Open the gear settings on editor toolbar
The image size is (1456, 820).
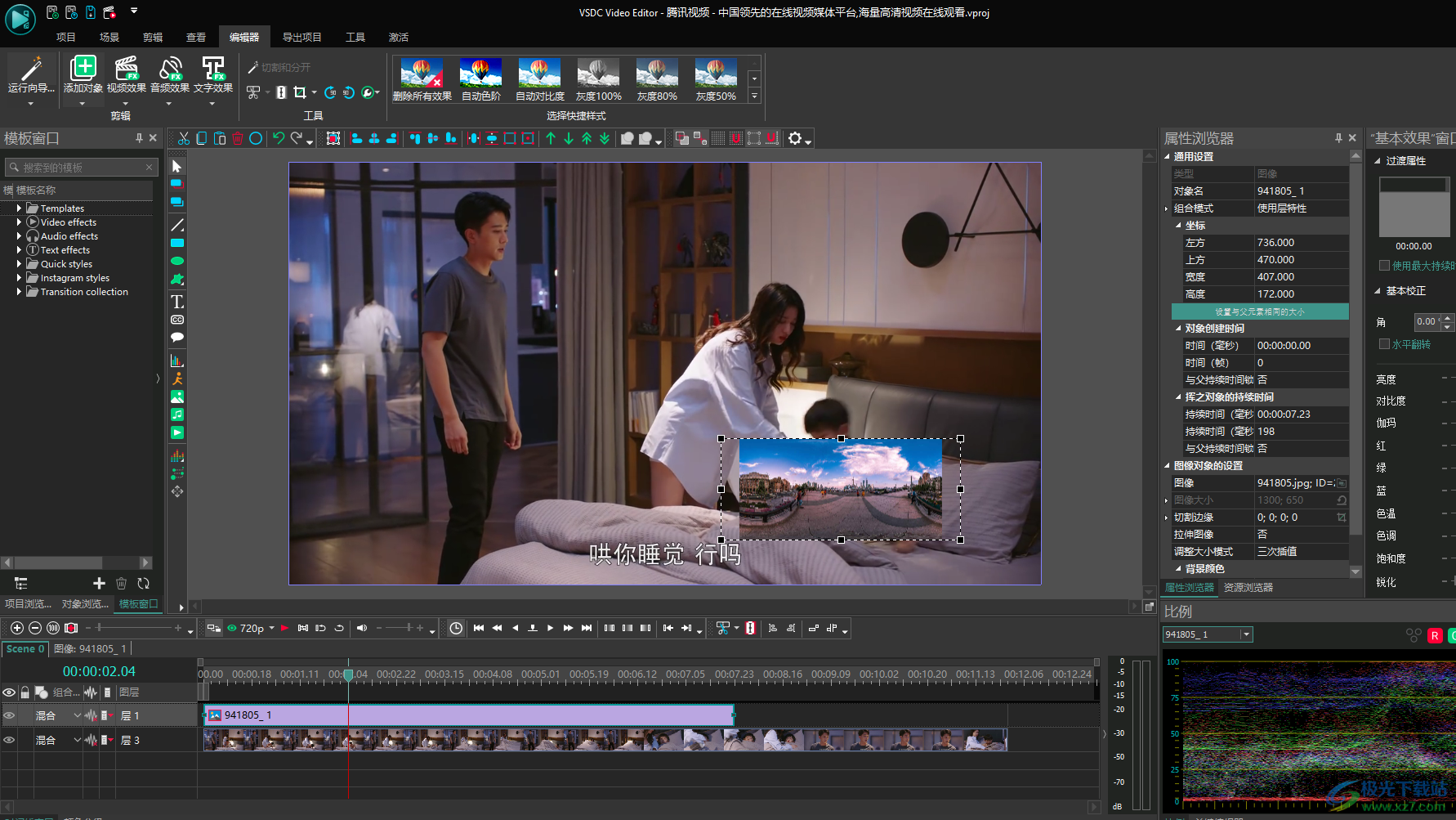pos(795,138)
